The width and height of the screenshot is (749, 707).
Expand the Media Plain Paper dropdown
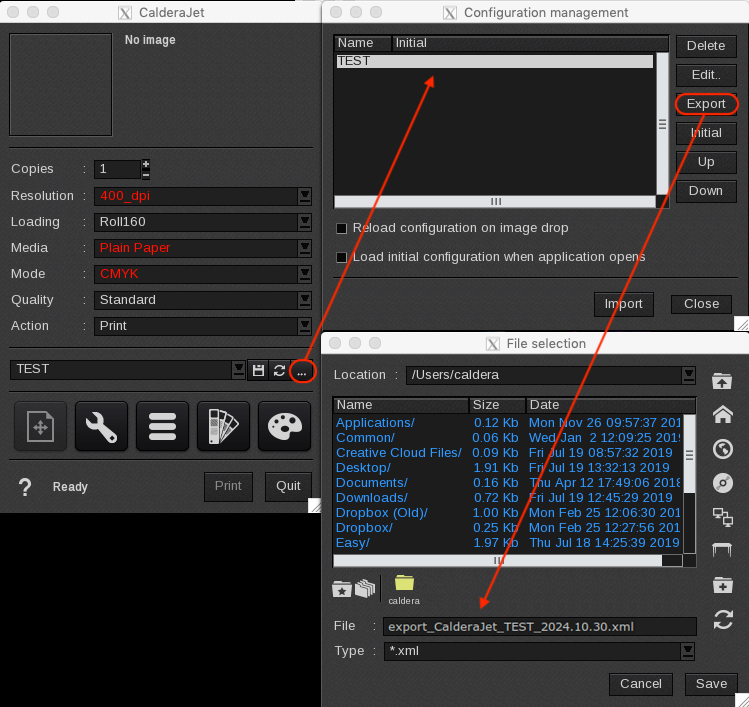coord(304,248)
